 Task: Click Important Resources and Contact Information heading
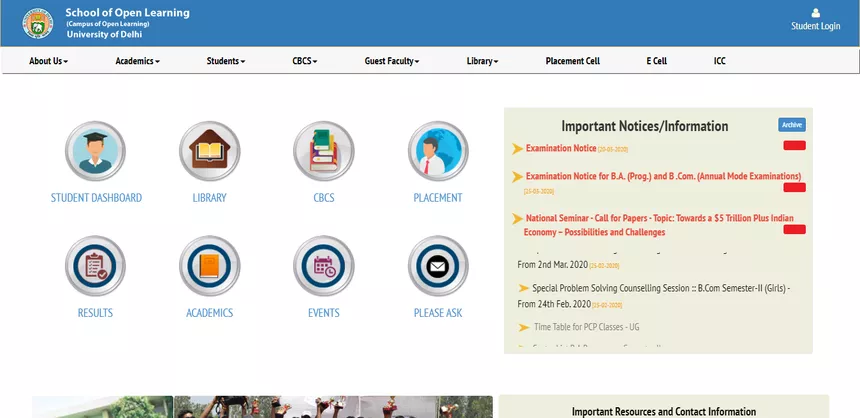pos(664,411)
